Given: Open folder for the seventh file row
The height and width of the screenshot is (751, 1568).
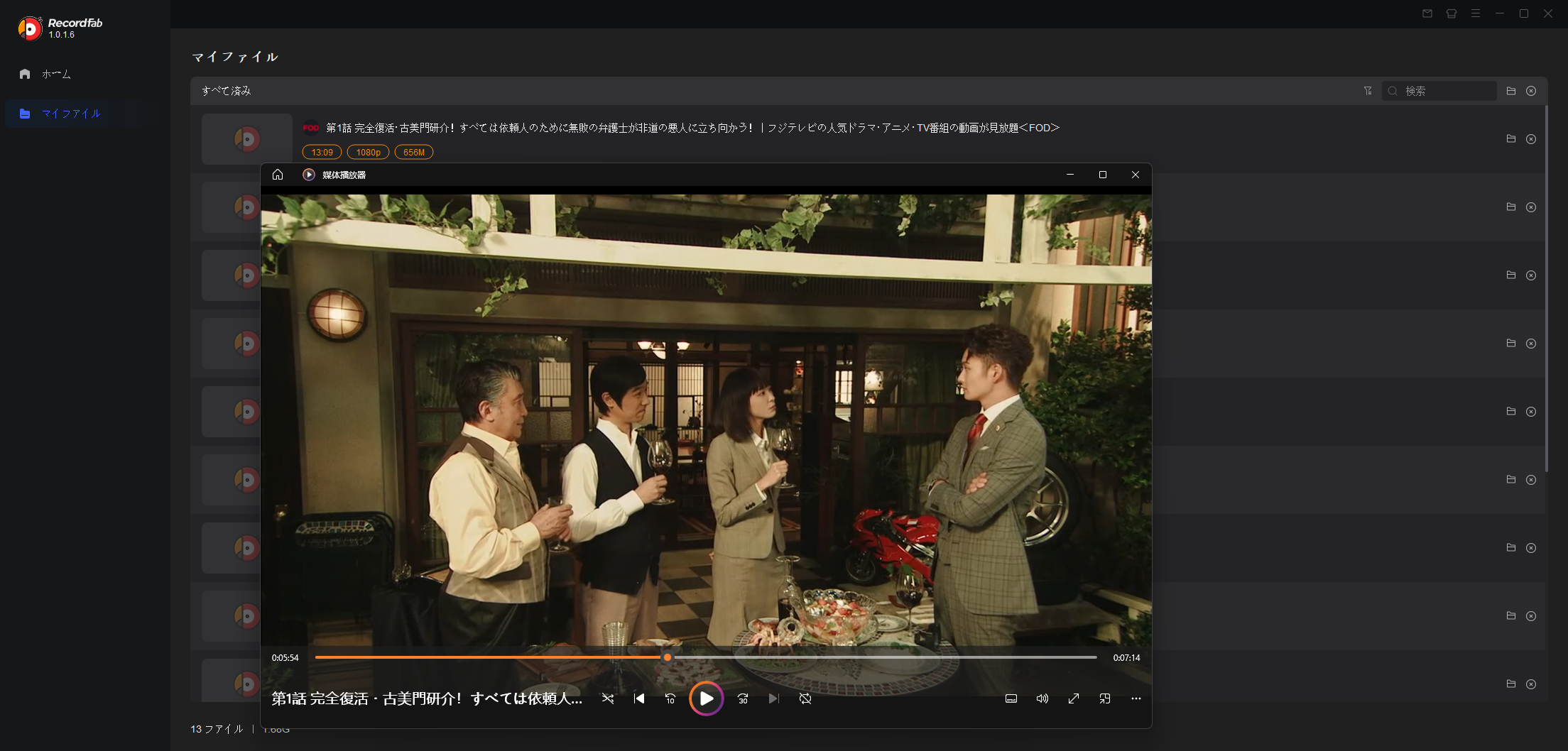Looking at the screenshot, I should pyautogui.click(x=1511, y=548).
